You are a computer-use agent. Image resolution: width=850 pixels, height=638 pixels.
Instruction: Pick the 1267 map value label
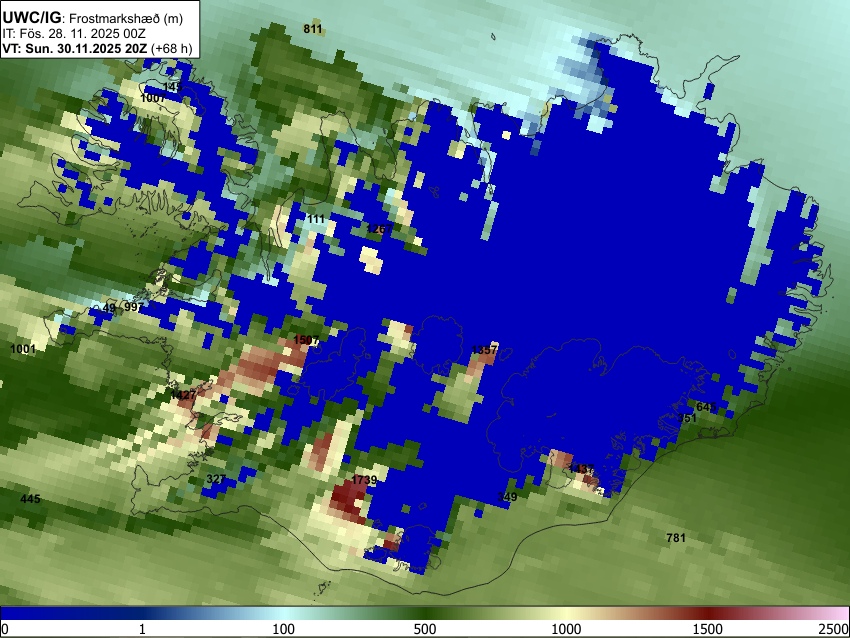(x=379, y=229)
